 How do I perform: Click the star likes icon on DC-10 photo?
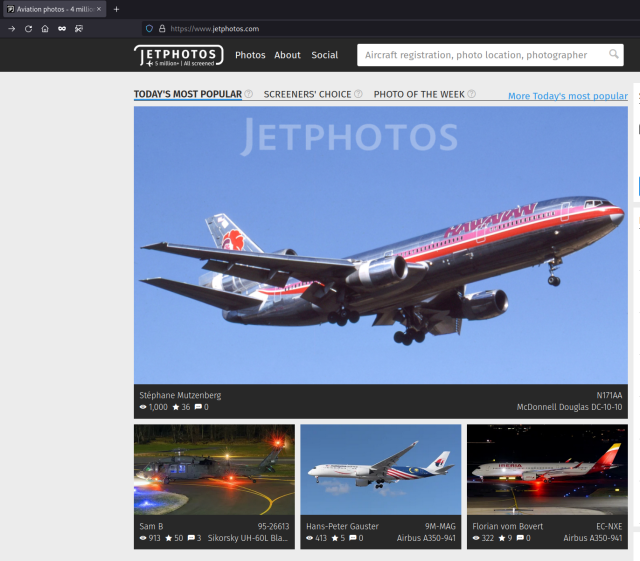[x=176, y=407]
